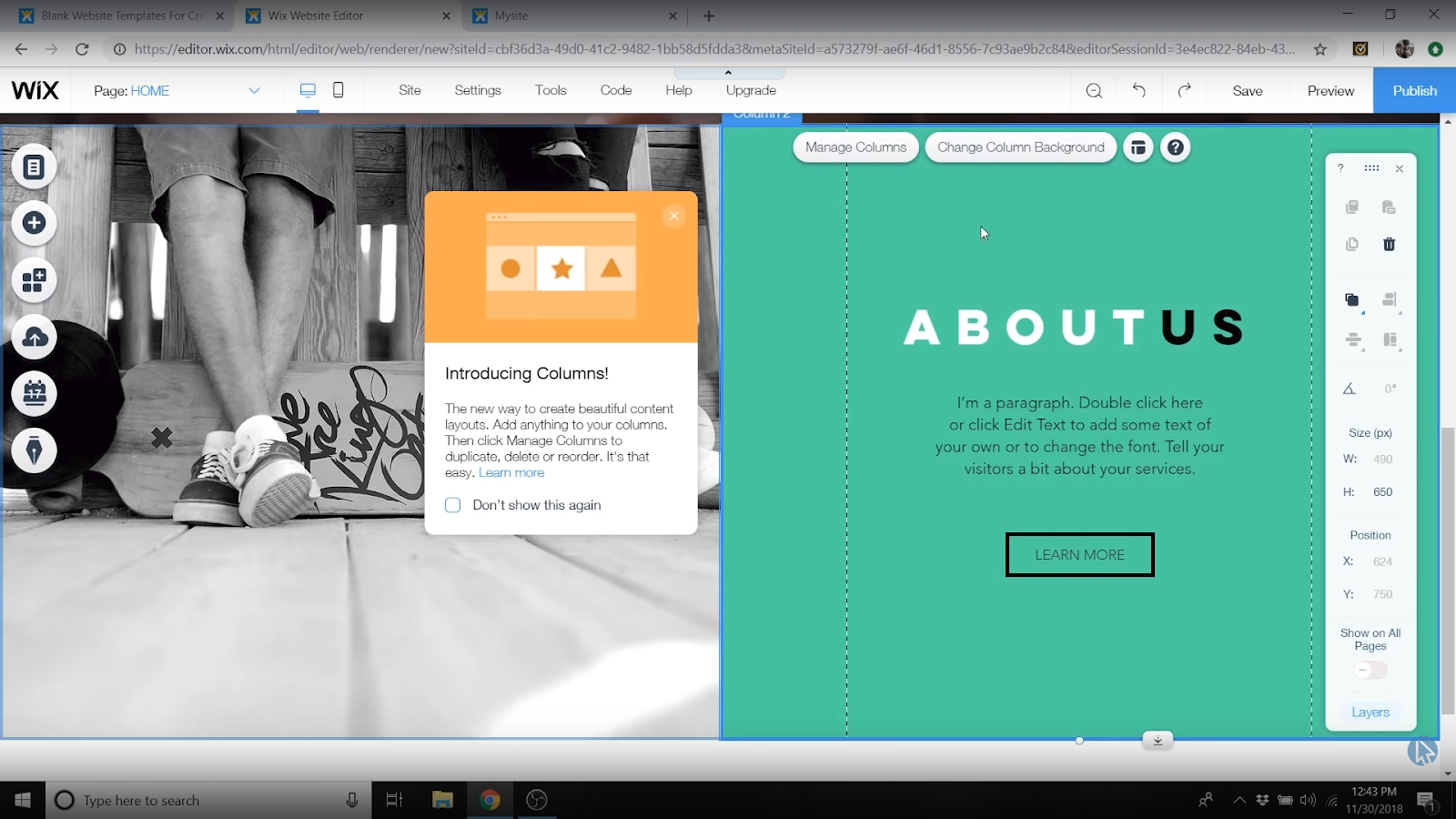The height and width of the screenshot is (819, 1456).
Task: Click the Copy icon in the editor toolbar
Action: click(x=1352, y=207)
